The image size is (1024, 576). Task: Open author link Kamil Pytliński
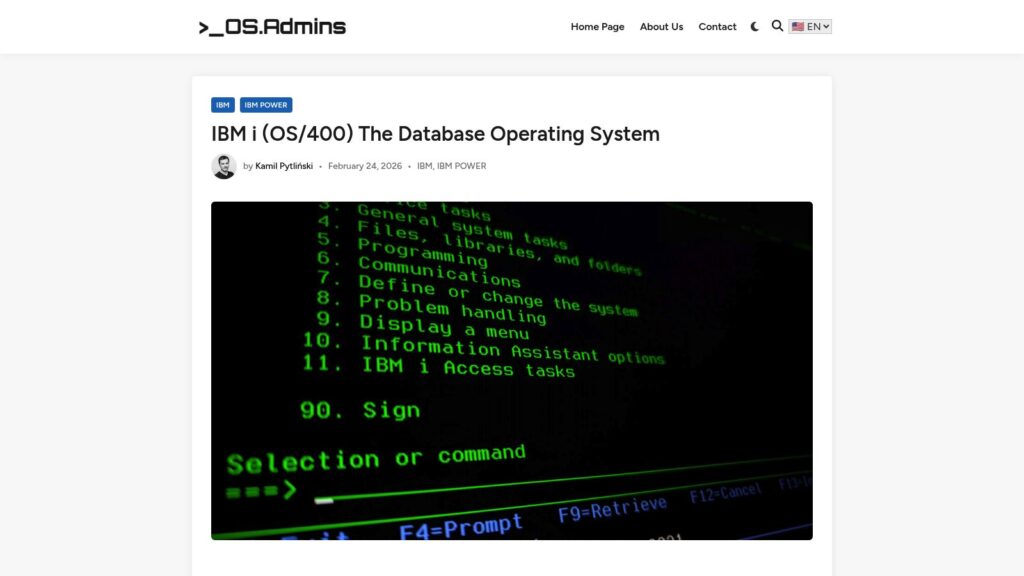pos(283,167)
